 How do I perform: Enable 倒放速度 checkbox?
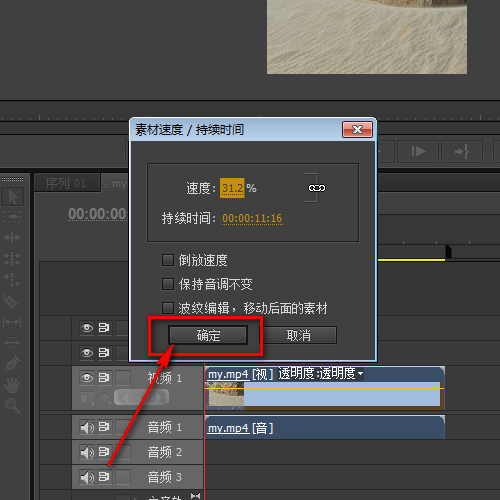pos(168,260)
